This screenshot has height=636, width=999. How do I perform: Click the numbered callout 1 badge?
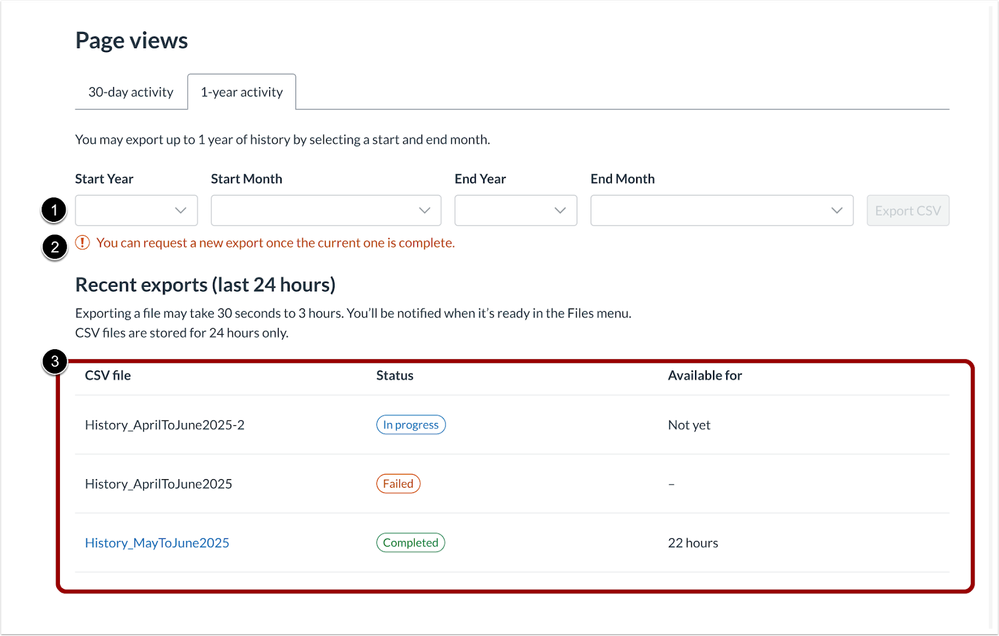point(54,210)
